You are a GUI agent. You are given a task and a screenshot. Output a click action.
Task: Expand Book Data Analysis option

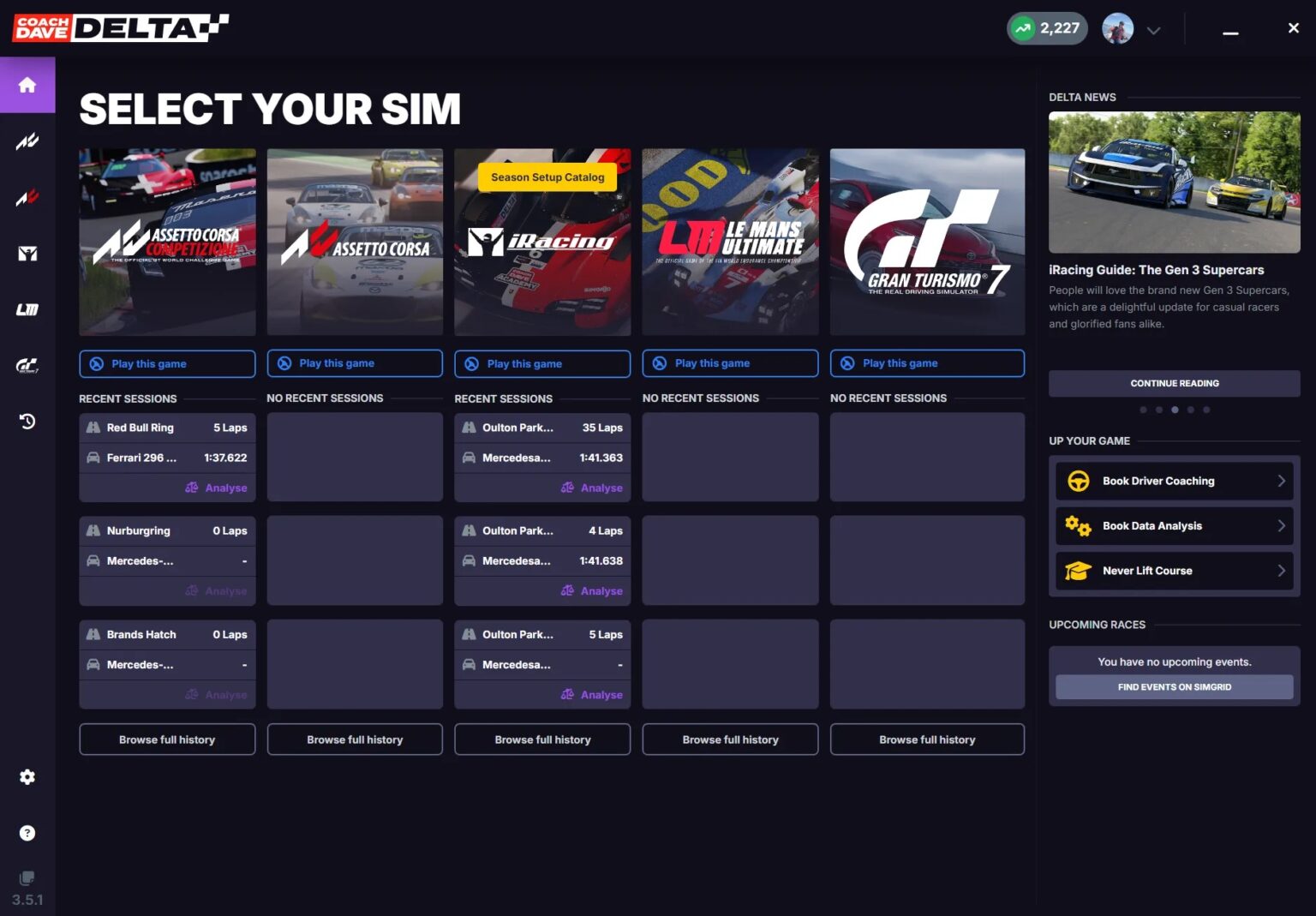point(1174,526)
